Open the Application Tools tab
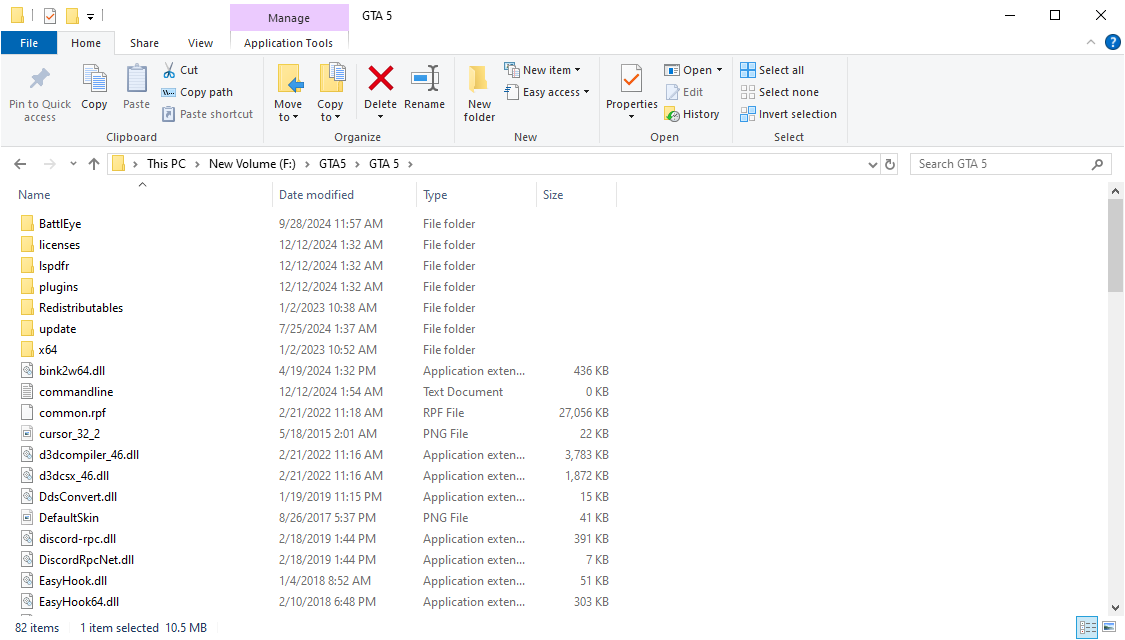 click(288, 43)
